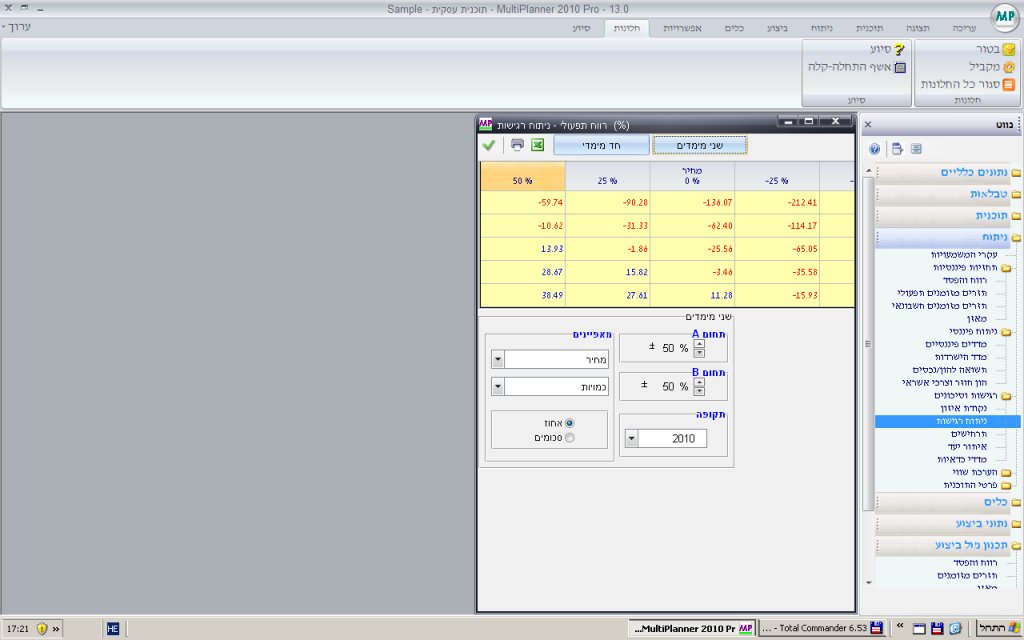Viewport: 1024px width, 640px height.
Task: Click the בטור cascade windows ribbon button
Action: [x=995, y=49]
